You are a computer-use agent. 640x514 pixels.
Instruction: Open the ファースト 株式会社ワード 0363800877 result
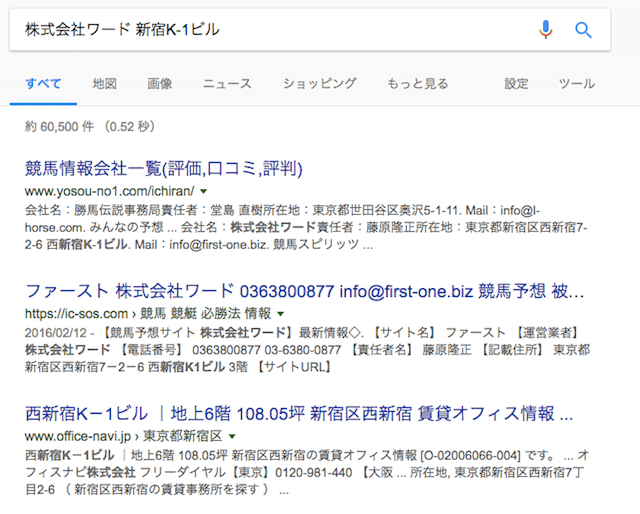pos(304,291)
